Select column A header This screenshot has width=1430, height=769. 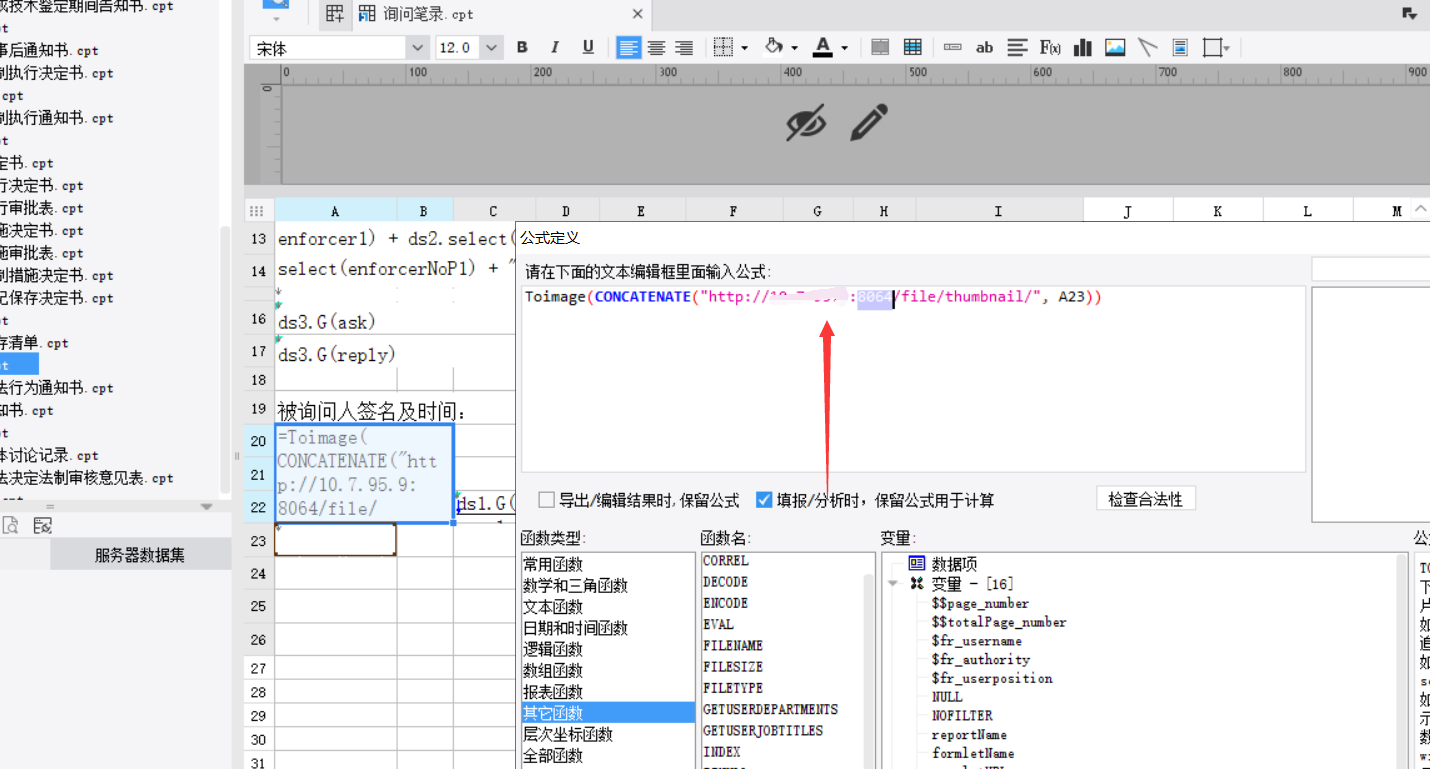tap(335, 211)
